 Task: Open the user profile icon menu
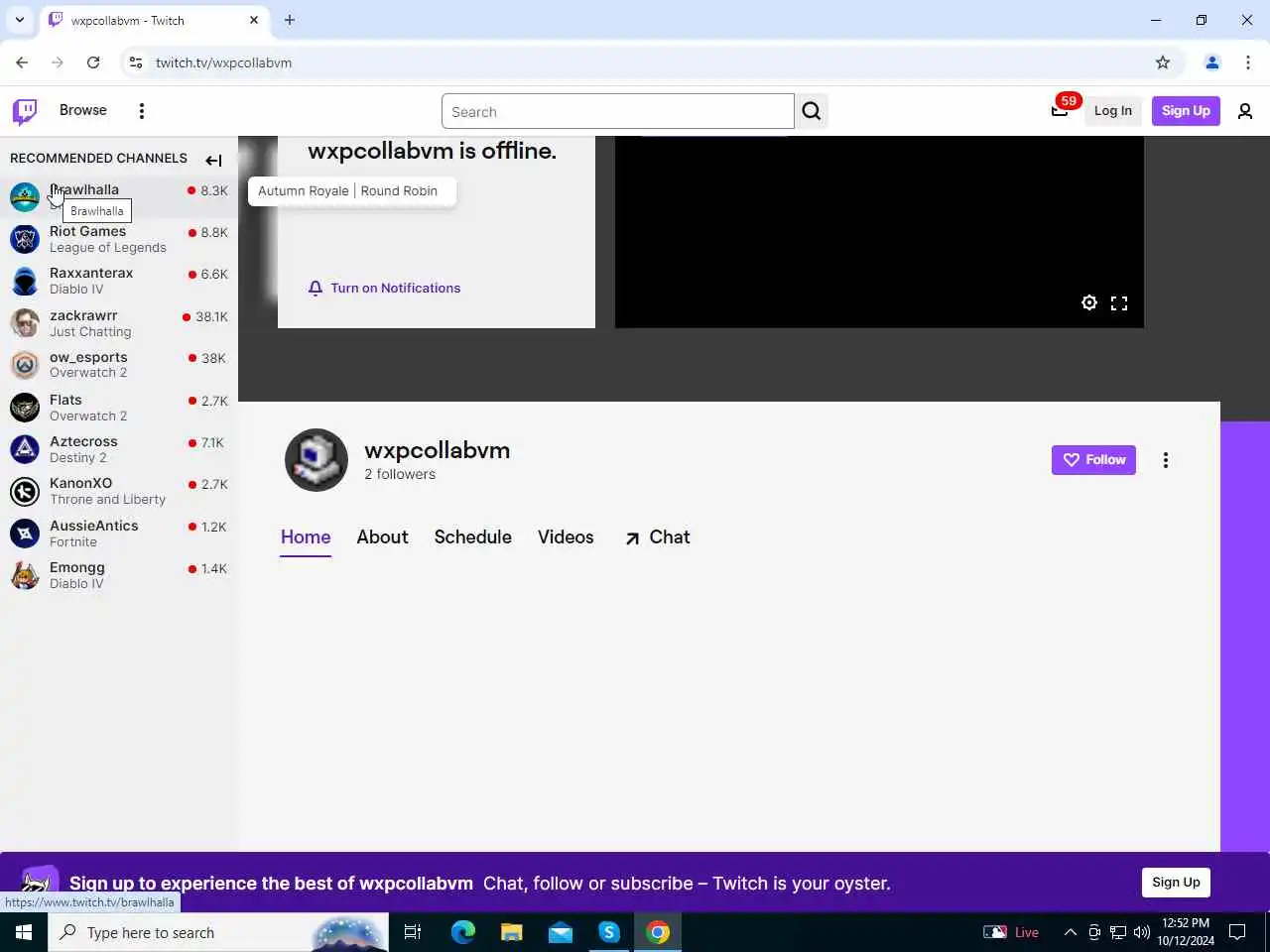[x=1245, y=111]
